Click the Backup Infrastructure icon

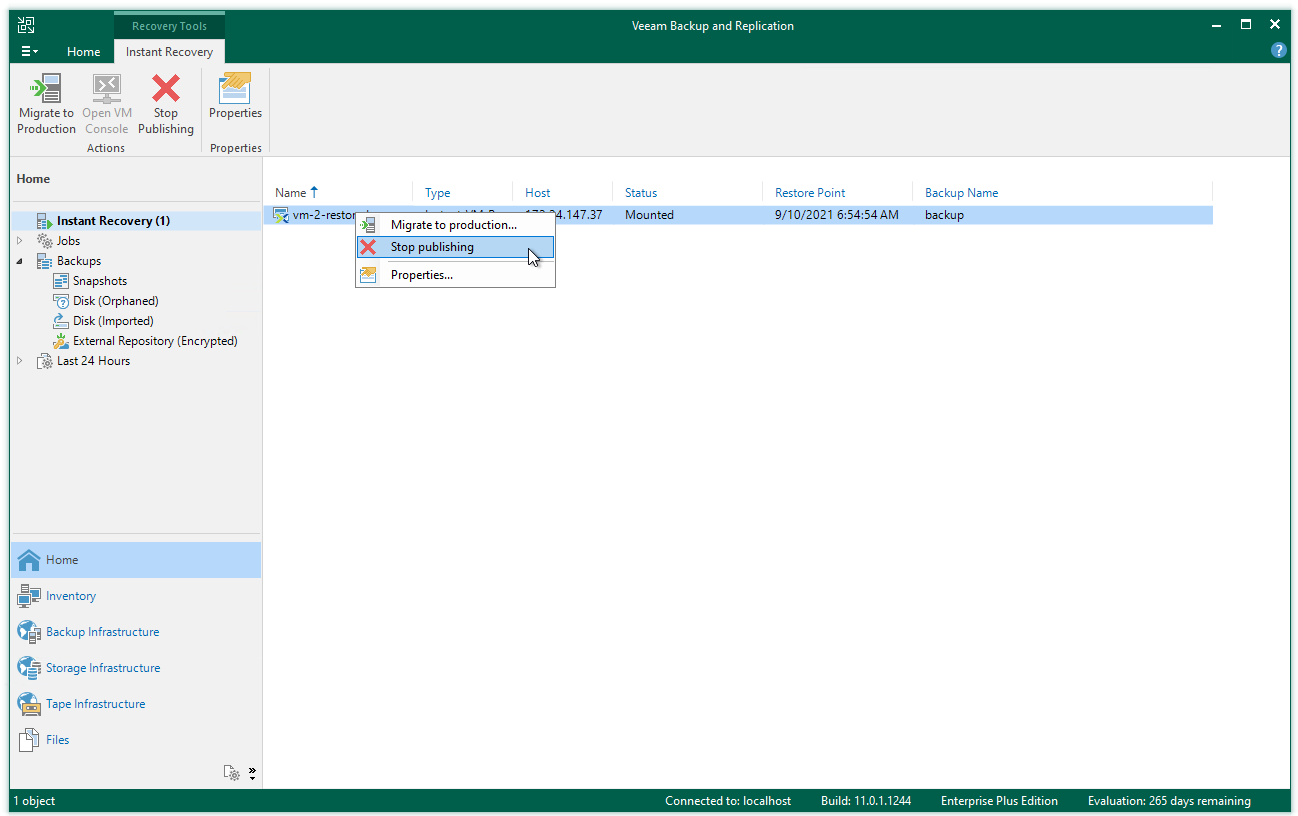pyautogui.click(x=29, y=632)
